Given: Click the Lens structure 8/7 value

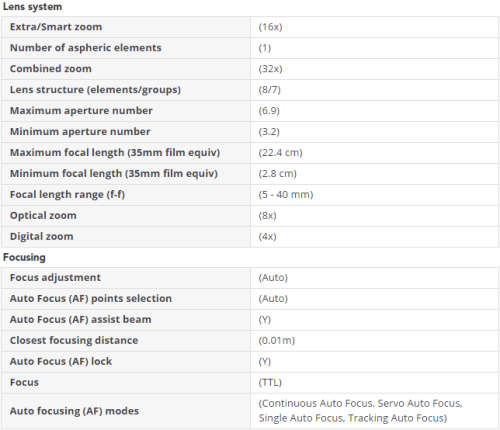Looking at the screenshot, I should coord(270,90).
